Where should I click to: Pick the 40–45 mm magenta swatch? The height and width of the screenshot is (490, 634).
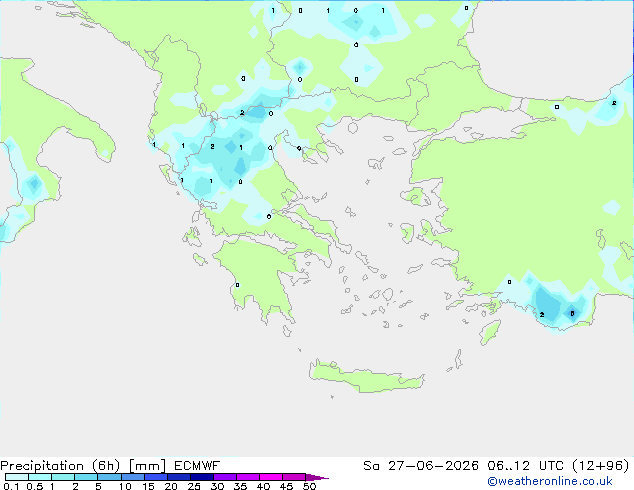[x=271, y=477]
